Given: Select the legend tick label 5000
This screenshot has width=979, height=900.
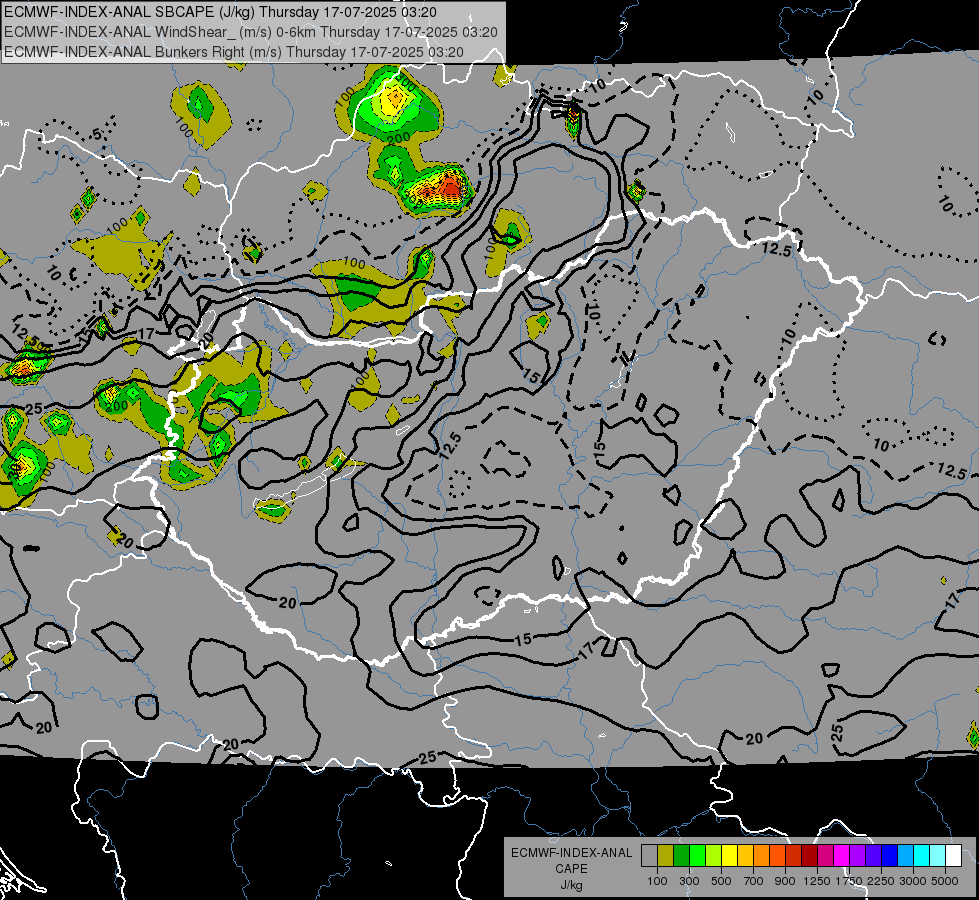Looking at the screenshot, I should [945, 881].
